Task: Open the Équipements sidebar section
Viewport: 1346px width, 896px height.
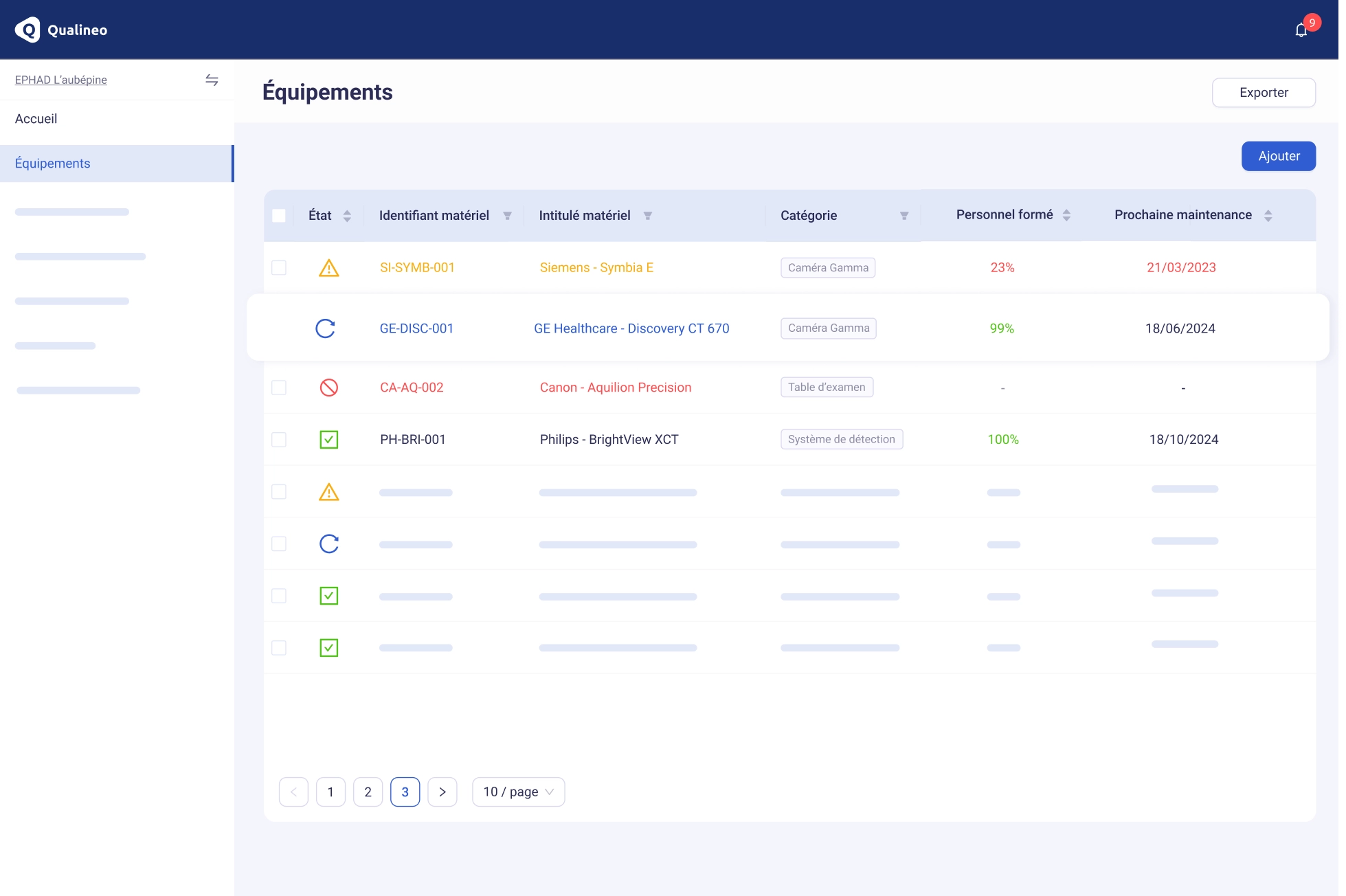Action: [52, 163]
